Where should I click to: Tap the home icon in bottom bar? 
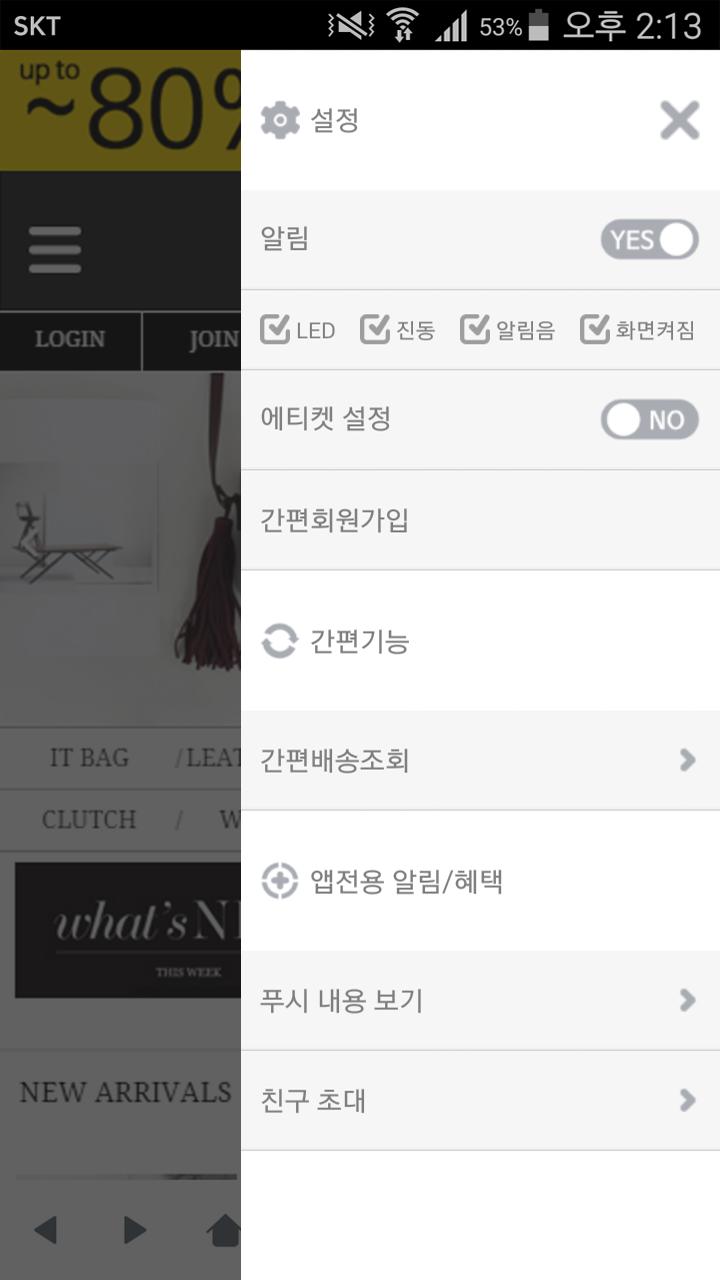(224, 1230)
